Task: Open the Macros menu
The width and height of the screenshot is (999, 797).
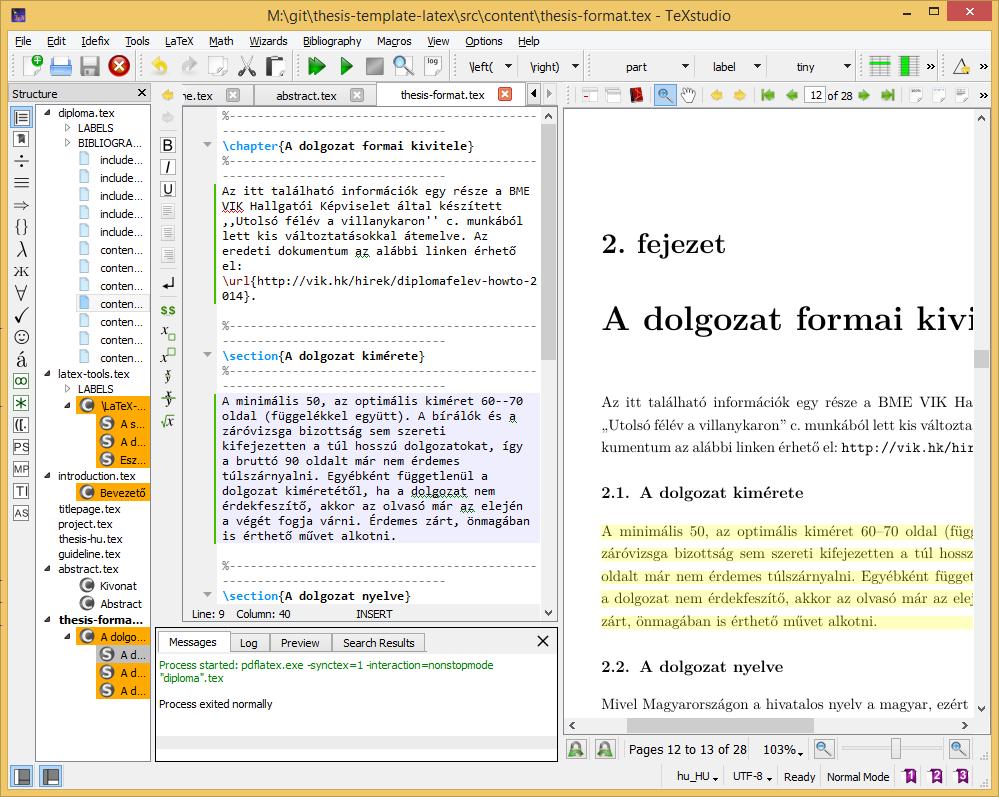Action: (x=394, y=41)
